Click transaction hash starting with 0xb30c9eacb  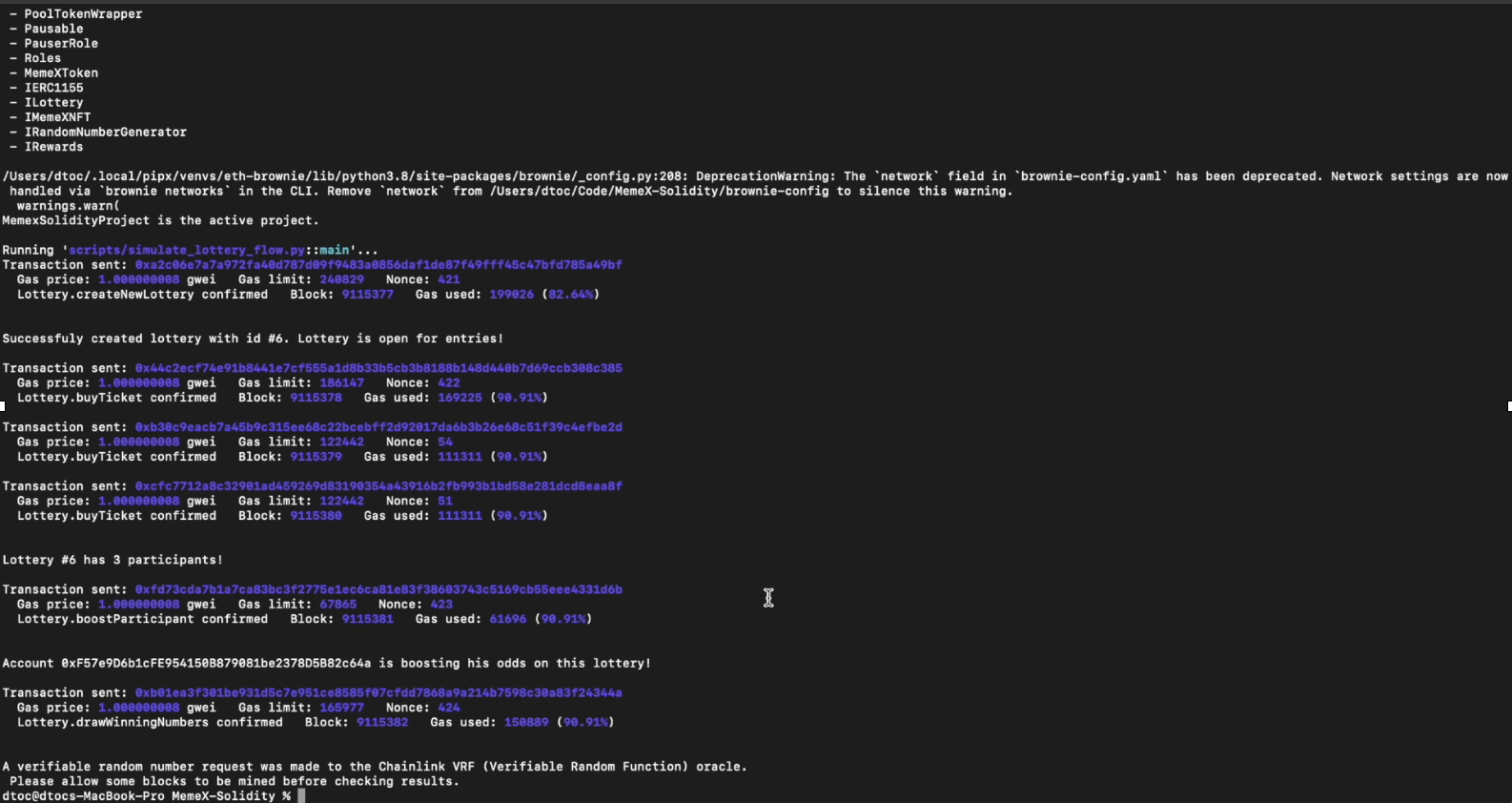(378, 427)
